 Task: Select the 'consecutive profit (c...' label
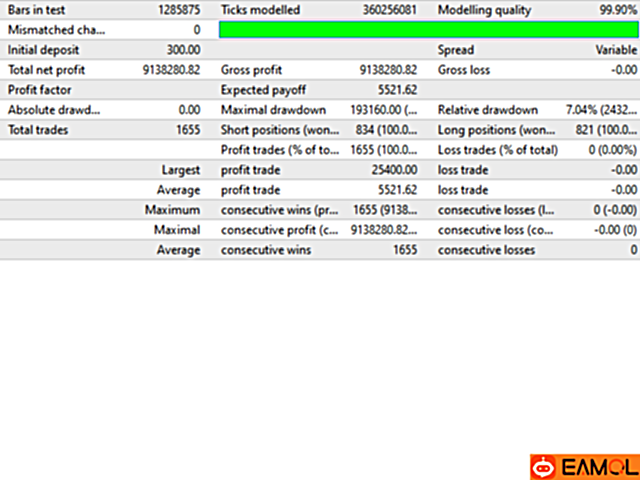pyautogui.click(x=280, y=230)
